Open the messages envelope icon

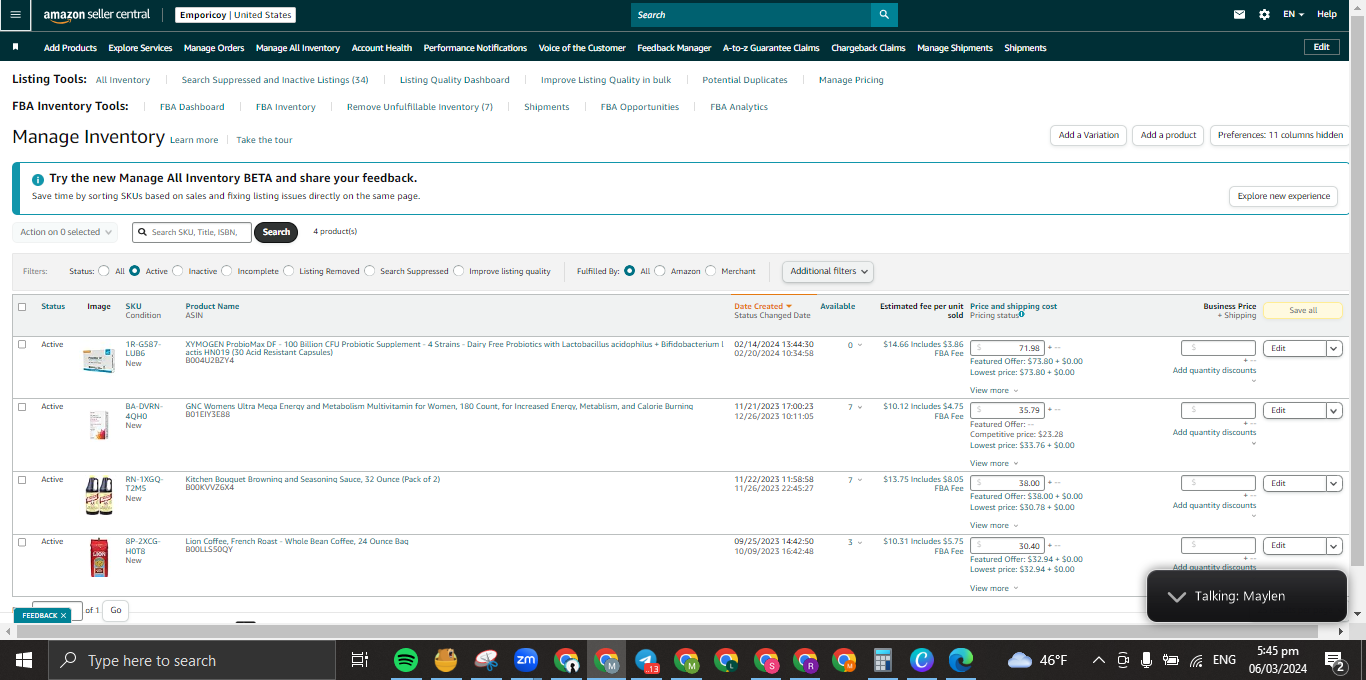point(1240,15)
